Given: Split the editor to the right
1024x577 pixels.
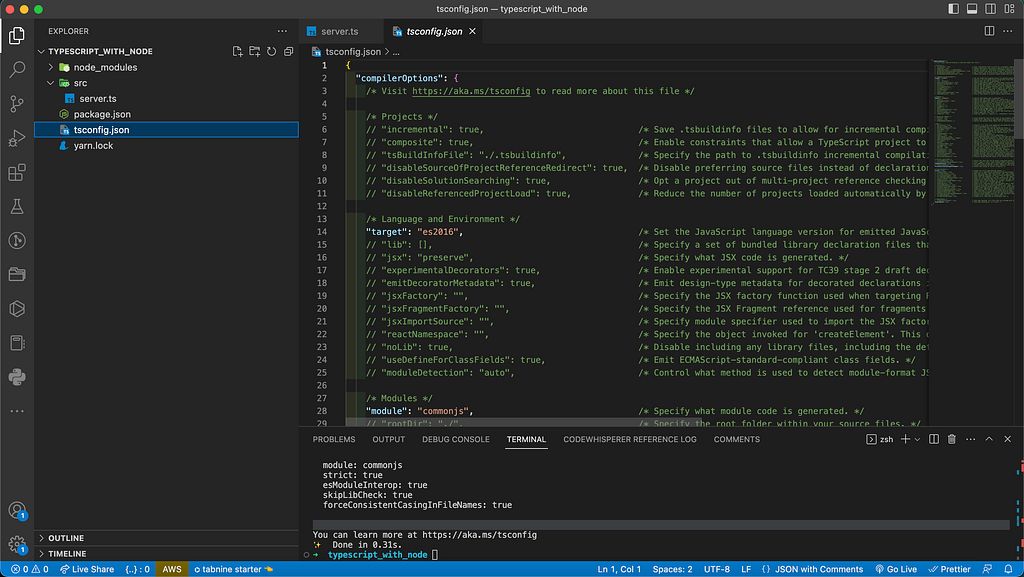Looking at the screenshot, I should [x=989, y=31].
